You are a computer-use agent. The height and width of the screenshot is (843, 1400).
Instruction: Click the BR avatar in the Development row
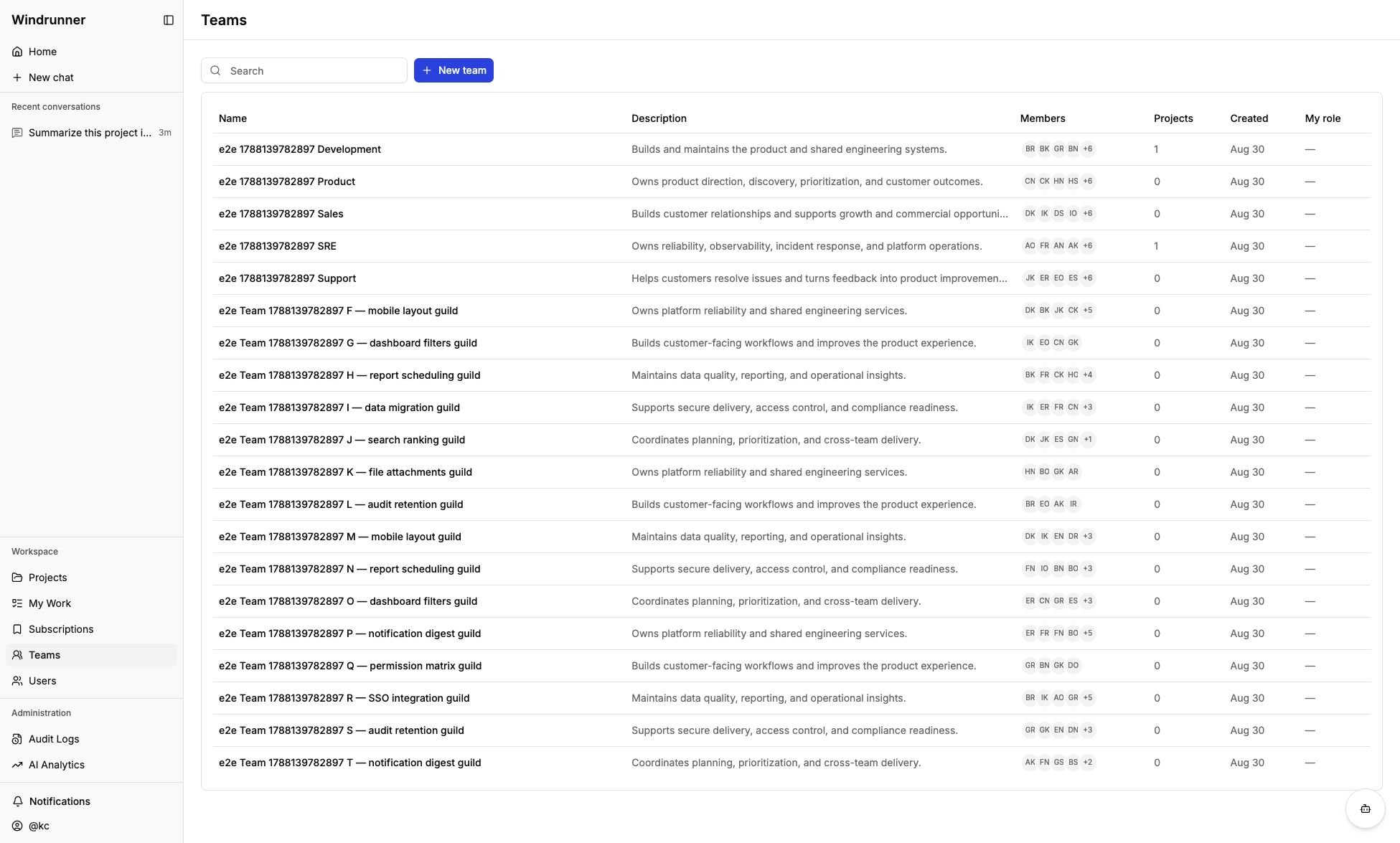[1030, 149]
